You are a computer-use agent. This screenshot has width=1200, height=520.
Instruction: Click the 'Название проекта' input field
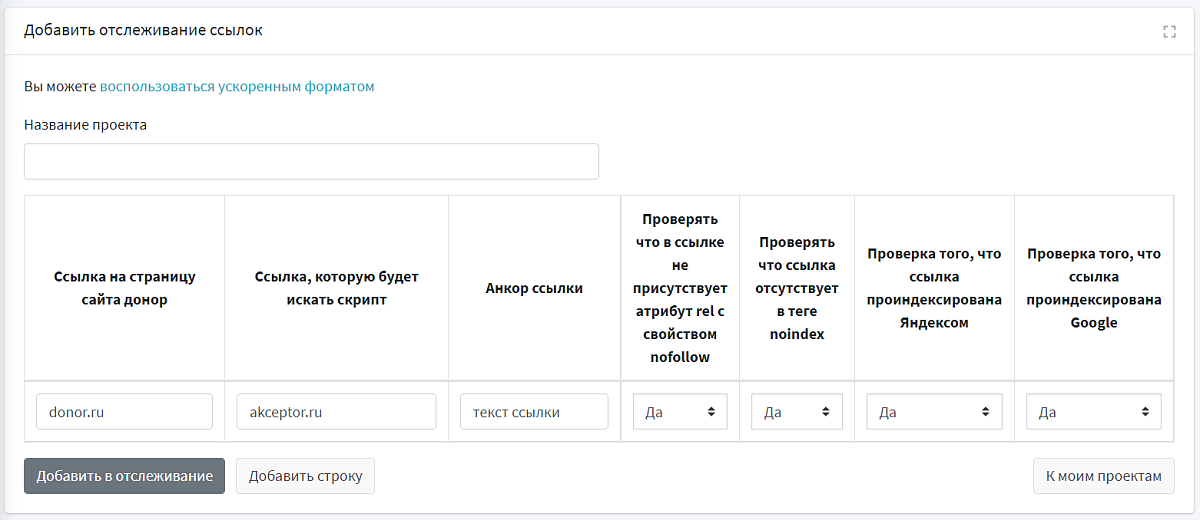tap(311, 162)
